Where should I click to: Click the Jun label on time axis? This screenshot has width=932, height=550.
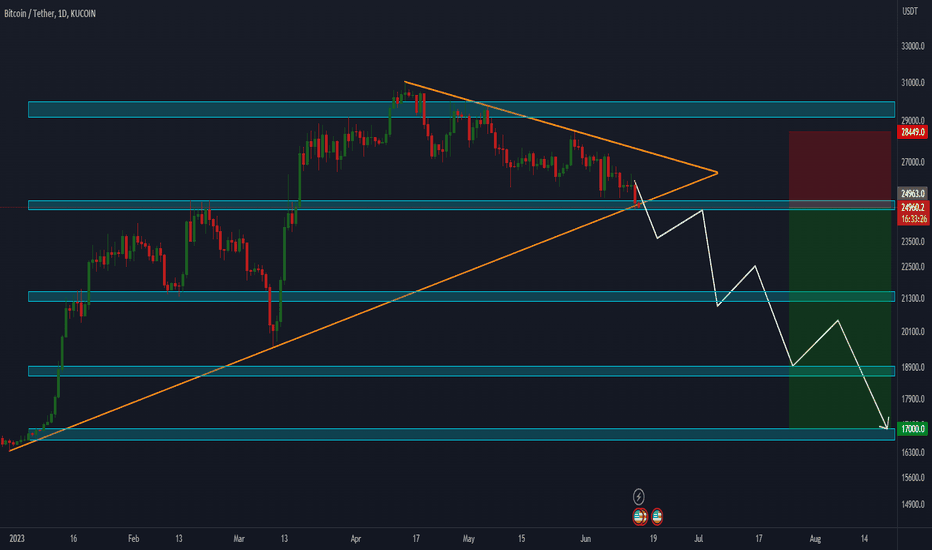coord(585,539)
